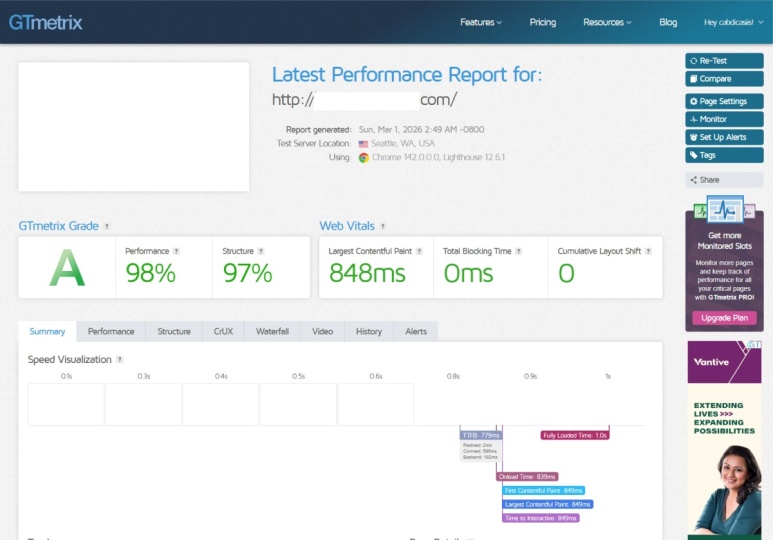Switch to the History tab
This screenshot has width=773, height=540.
[x=369, y=331]
